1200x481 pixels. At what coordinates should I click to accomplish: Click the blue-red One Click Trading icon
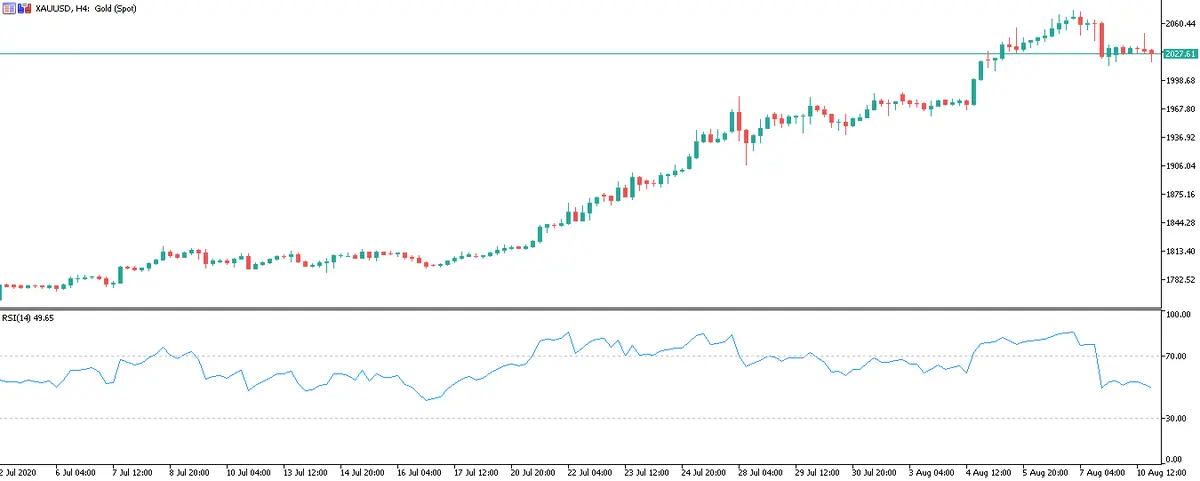24,7
